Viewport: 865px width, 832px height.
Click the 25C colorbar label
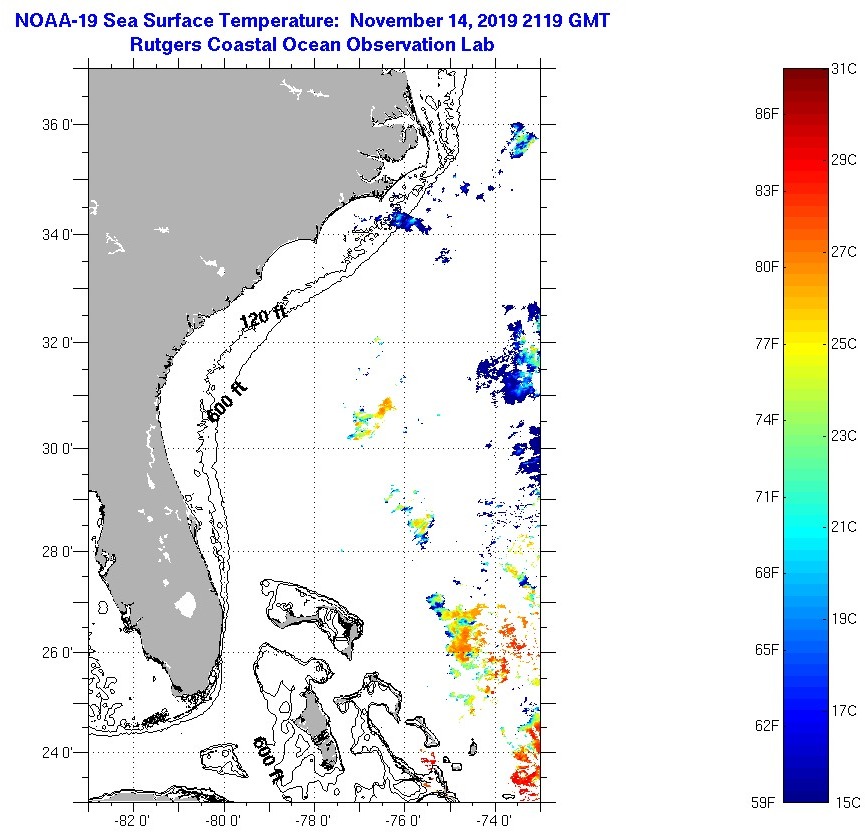coord(845,343)
